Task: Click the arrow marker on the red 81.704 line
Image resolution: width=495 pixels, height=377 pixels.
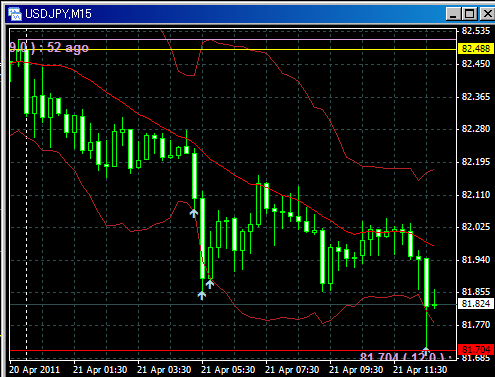Action: pyautogui.click(x=426, y=349)
